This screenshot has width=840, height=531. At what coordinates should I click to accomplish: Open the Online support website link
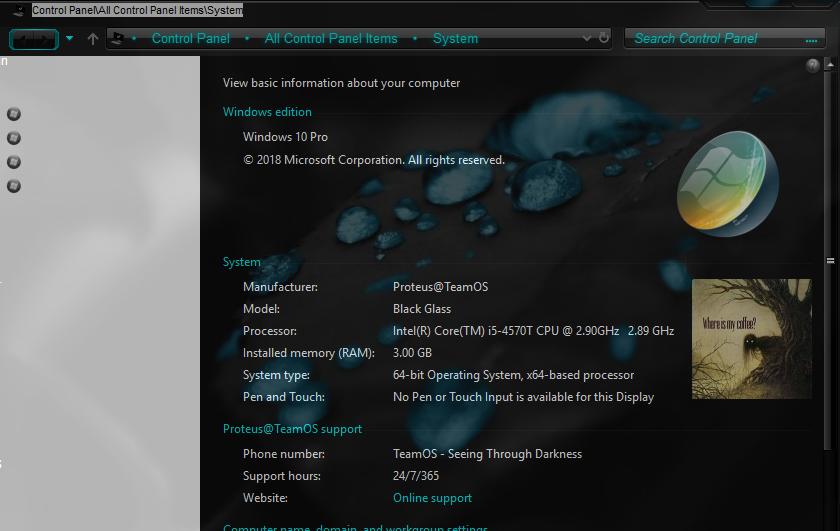click(432, 498)
